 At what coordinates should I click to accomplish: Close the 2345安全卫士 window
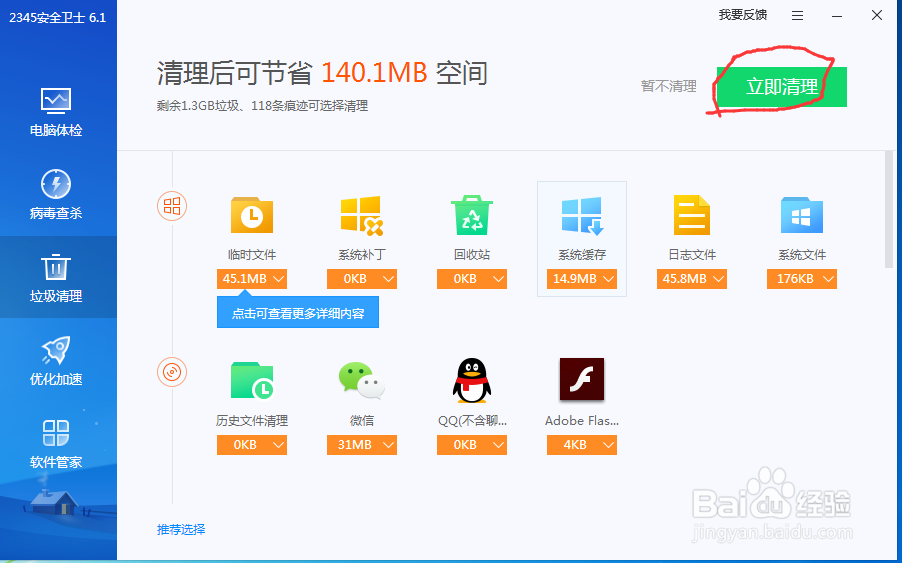coord(877,16)
